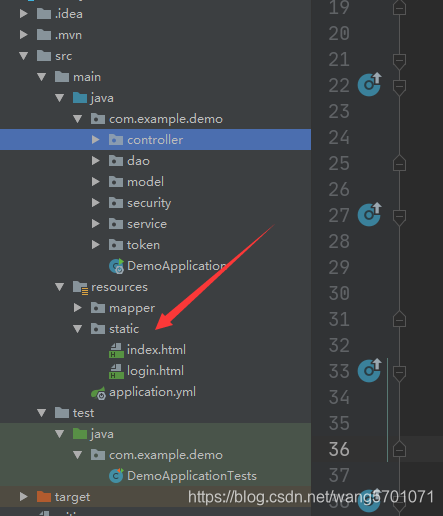This screenshot has width=443, height=516.
Task: Click the .idea folder icon
Action: pos(44,14)
